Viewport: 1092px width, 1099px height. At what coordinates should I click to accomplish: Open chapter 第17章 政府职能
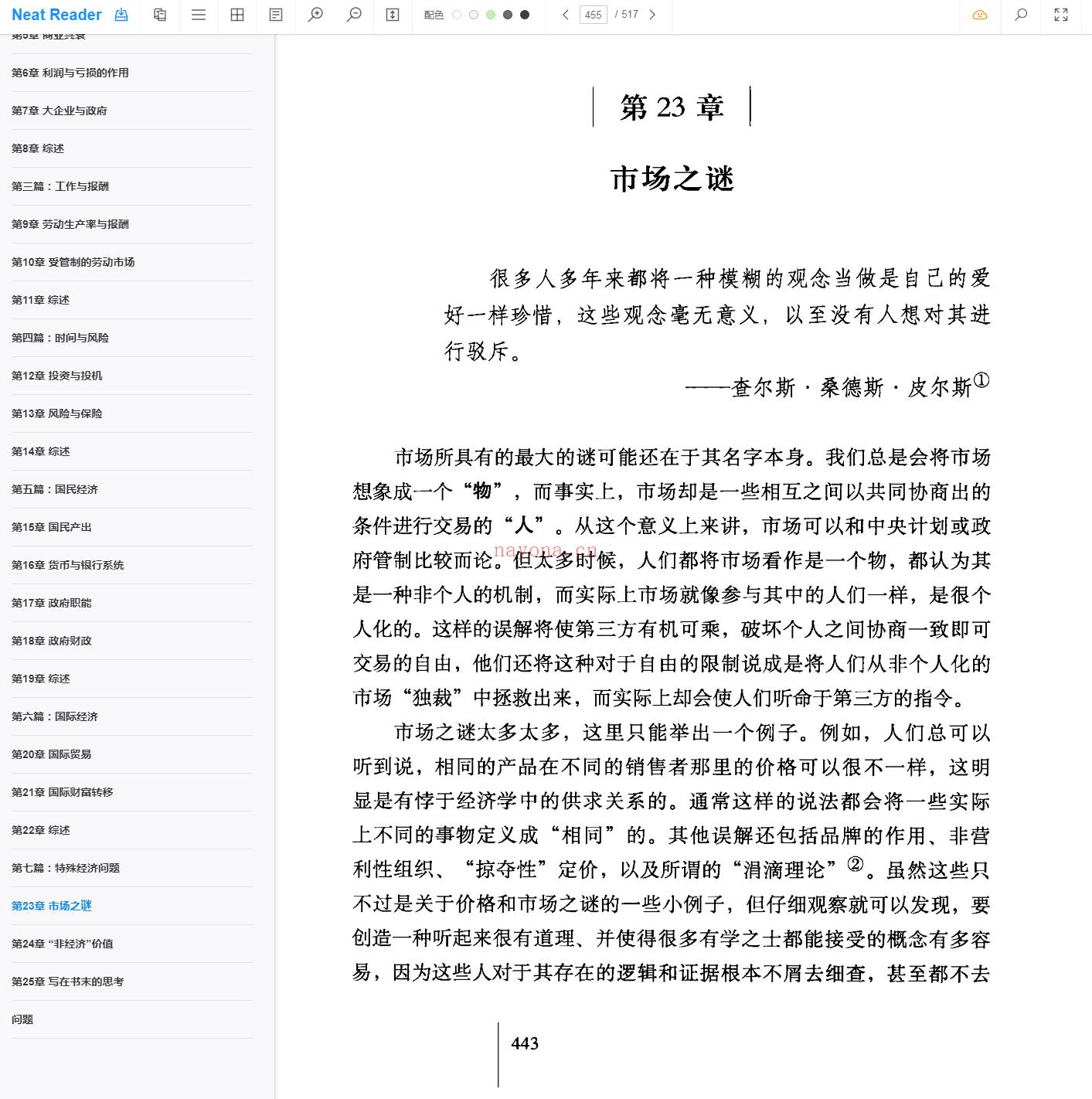click(52, 603)
